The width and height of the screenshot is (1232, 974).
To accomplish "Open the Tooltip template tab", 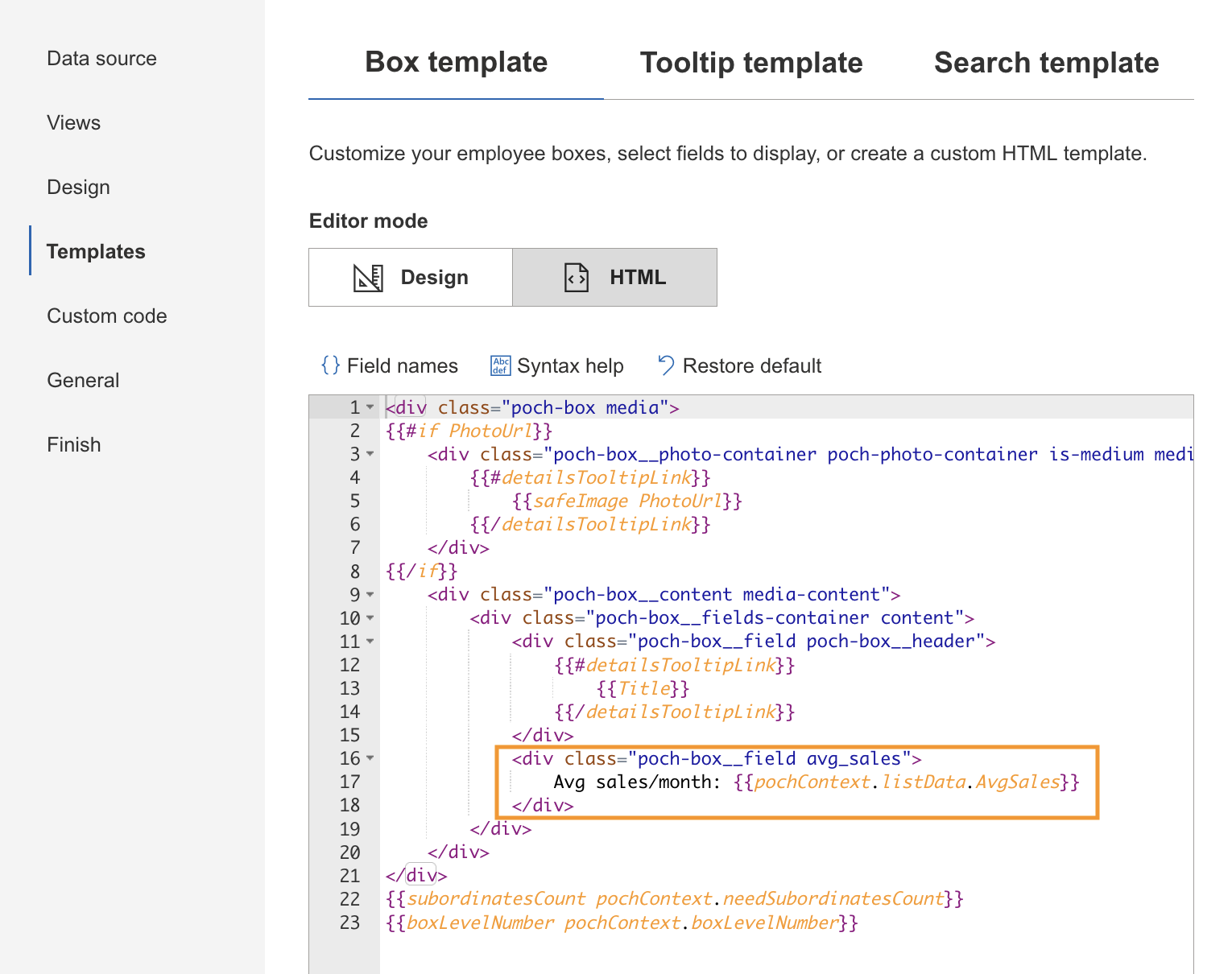I will (750, 63).
